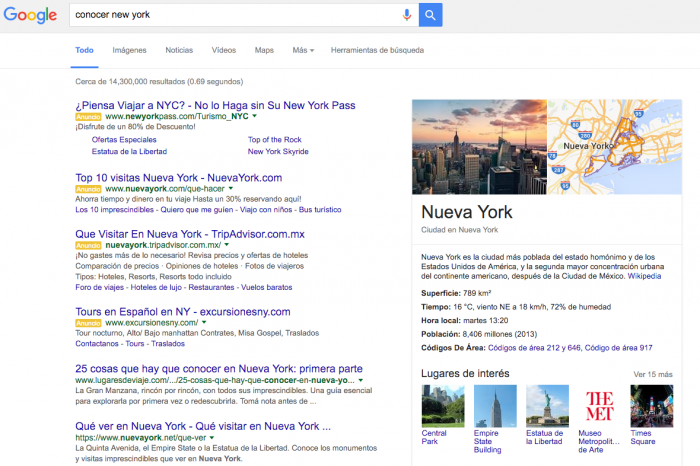Open the Central Park thumbnail
The image size is (700, 466).
[443, 405]
